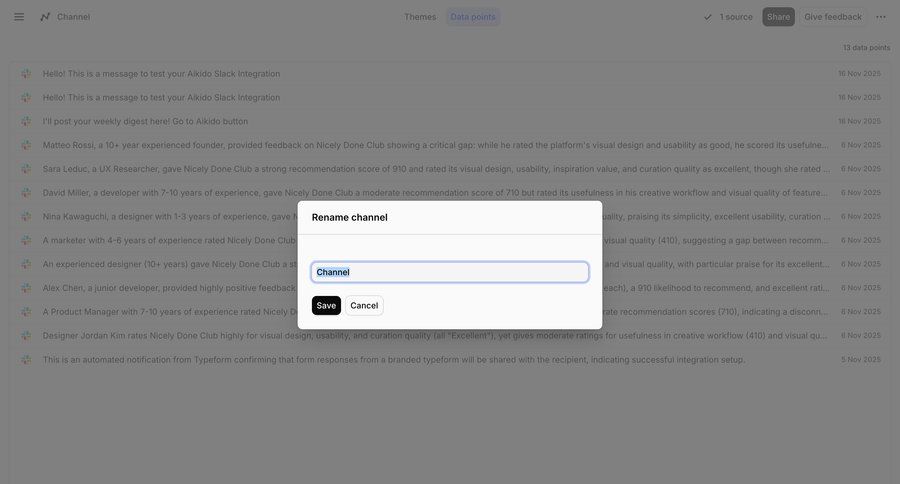Image resolution: width=900 pixels, height=484 pixels.
Task: Open Give feedback
Action: [833, 17]
